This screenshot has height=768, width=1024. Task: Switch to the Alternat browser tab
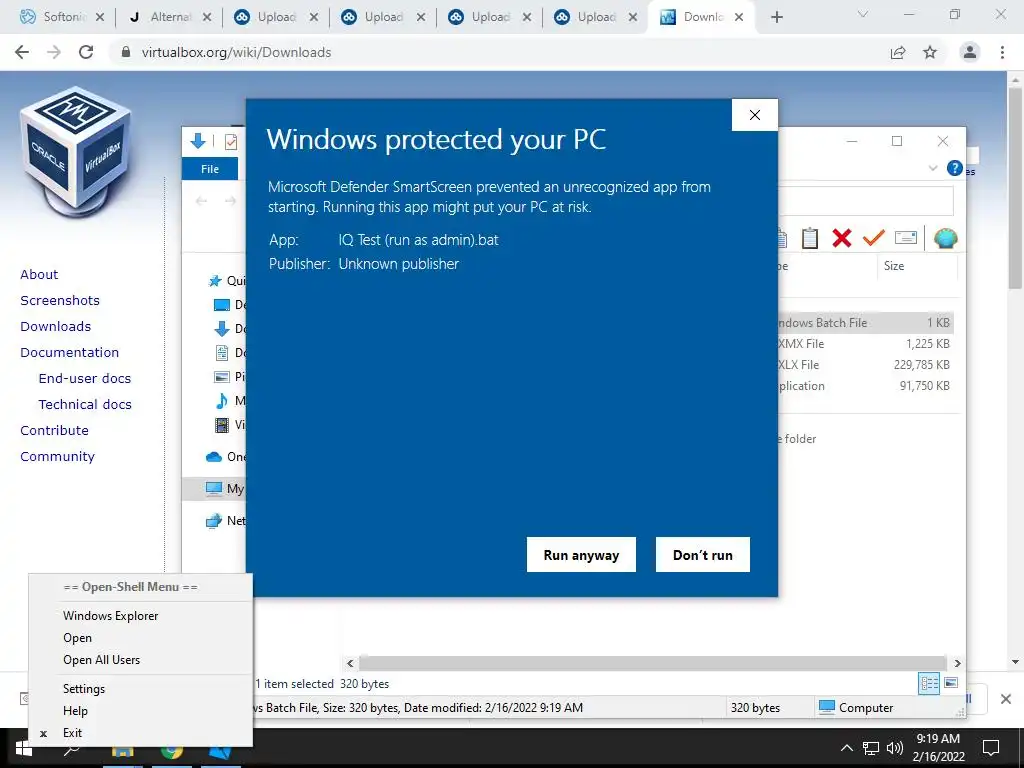(170, 17)
